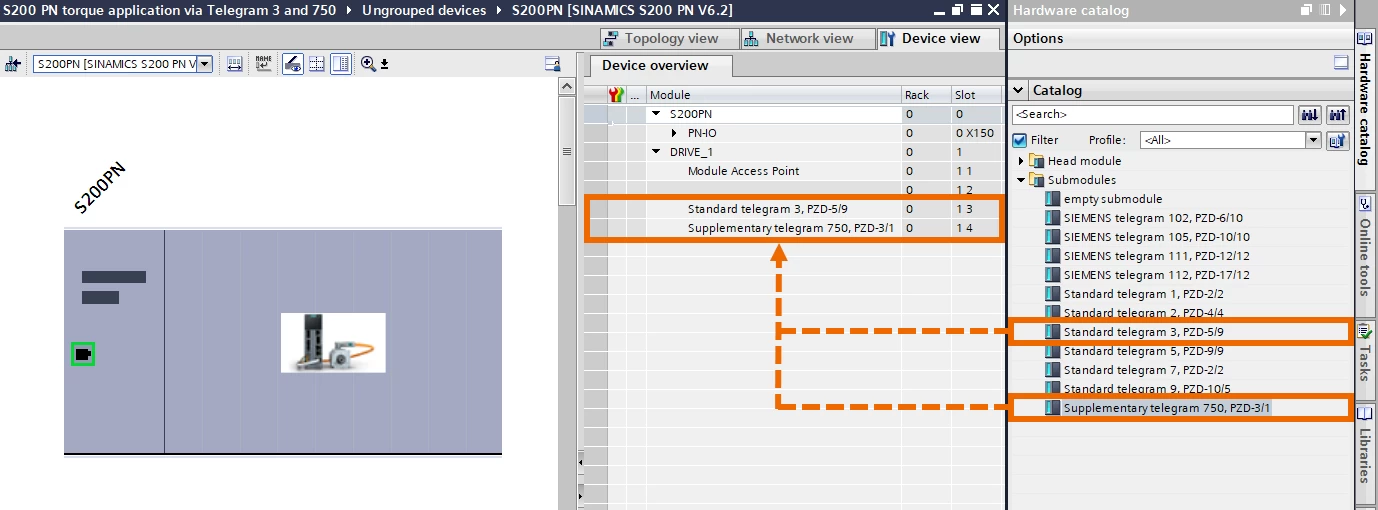The height and width of the screenshot is (510, 1378).
Task: Click the Module column header
Action: click(x=773, y=95)
